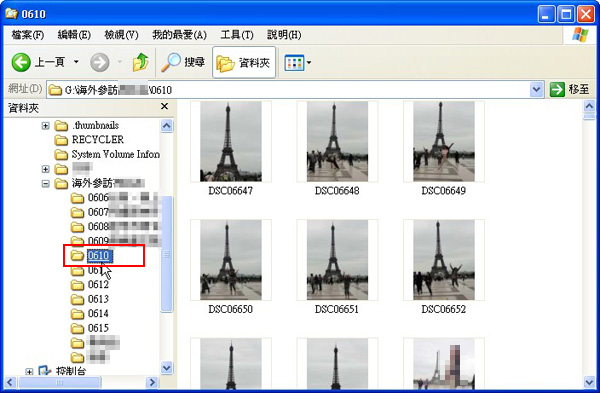
Task: Click the 移至 Go button
Action: [569, 90]
